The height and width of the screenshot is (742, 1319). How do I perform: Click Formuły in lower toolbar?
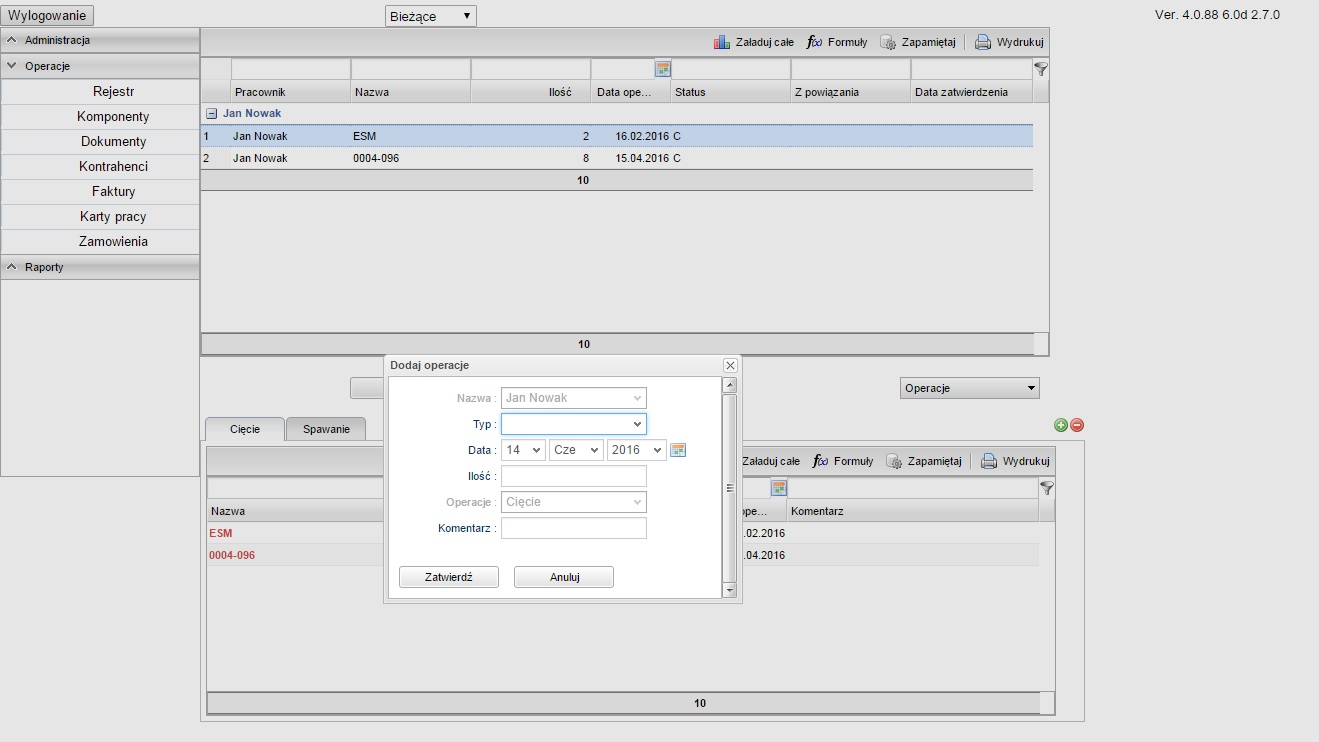pos(843,461)
